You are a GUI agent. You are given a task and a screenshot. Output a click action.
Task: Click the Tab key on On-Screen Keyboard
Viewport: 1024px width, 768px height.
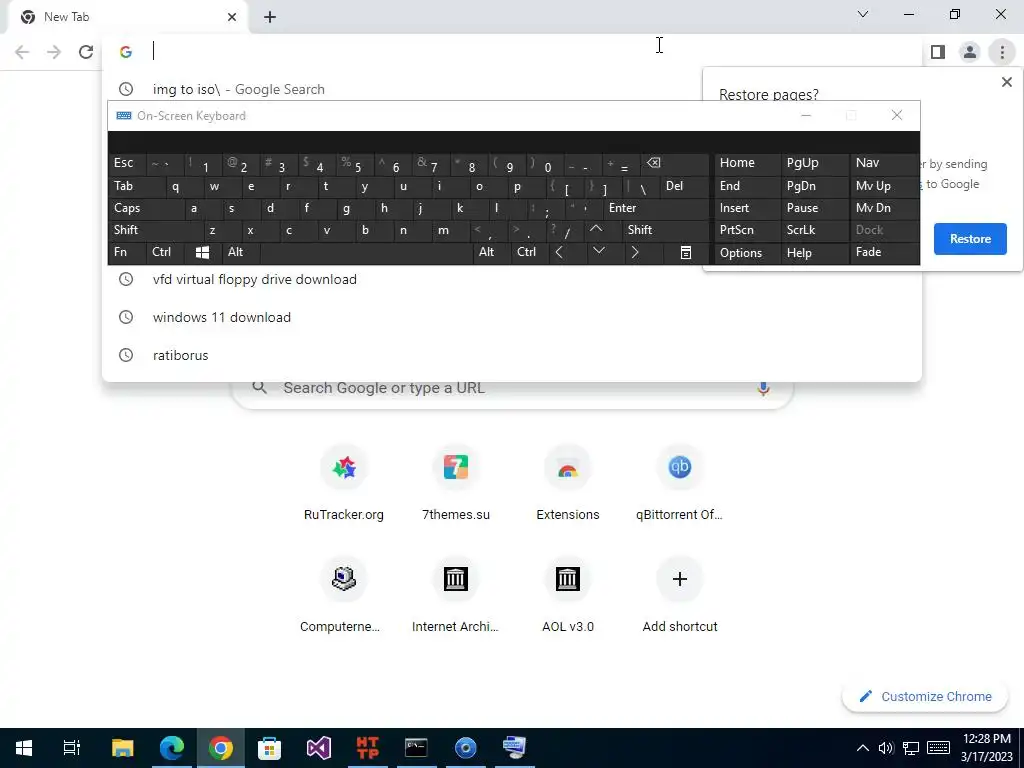pyautogui.click(x=136, y=186)
